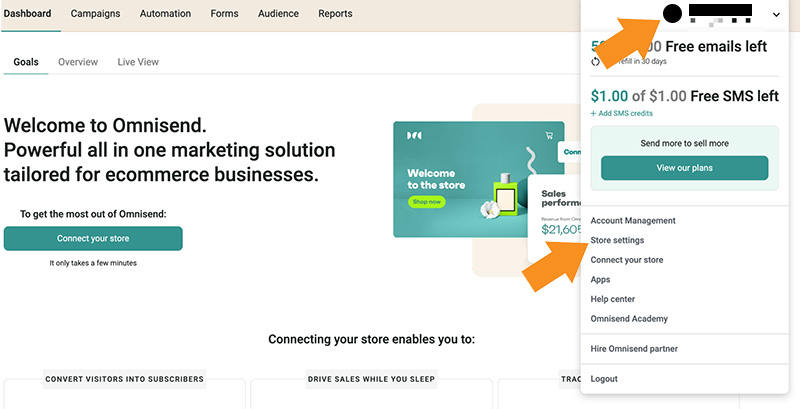Image resolution: width=800 pixels, height=409 pixels.
Task: Open the Live View sub-tab
Action: click(x=138, y=62)
